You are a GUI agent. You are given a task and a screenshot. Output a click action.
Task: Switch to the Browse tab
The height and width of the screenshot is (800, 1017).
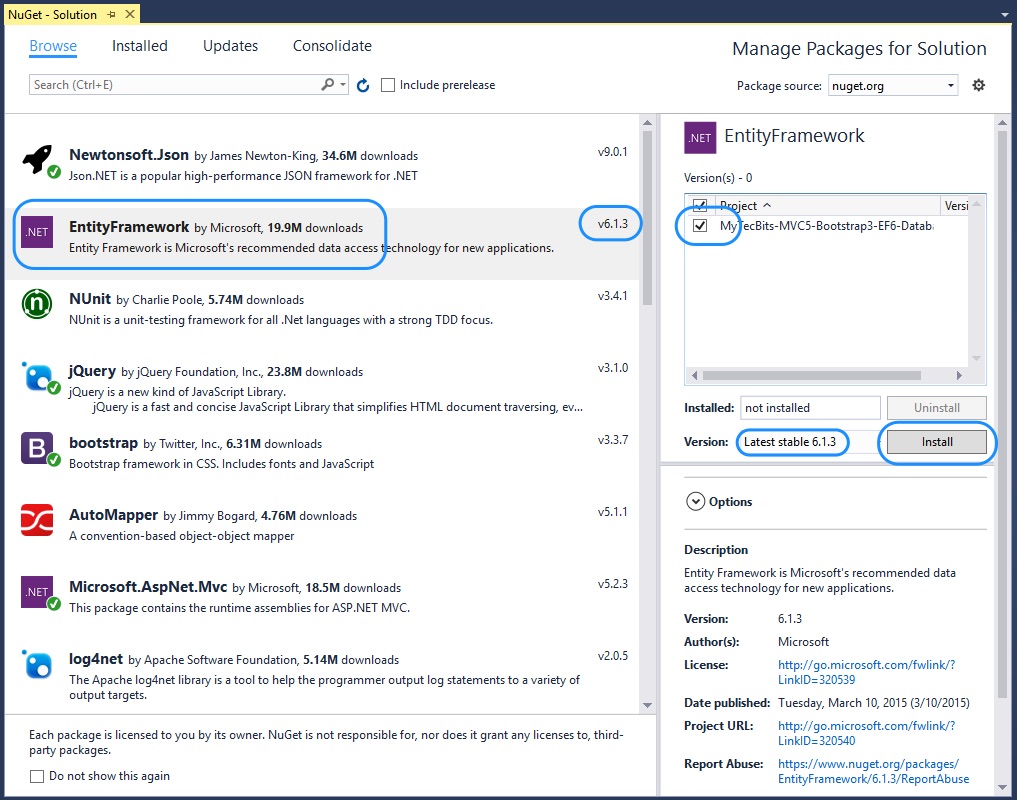click(x=53, y=46)
